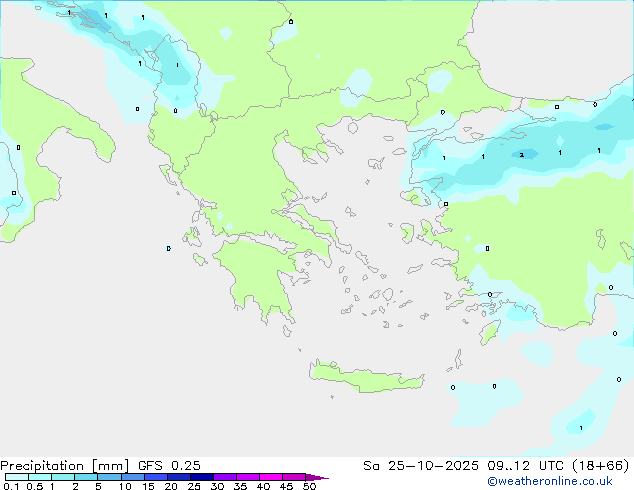Click the '50' legend scale label
634x490 pixels.
[x=309, y=486]
